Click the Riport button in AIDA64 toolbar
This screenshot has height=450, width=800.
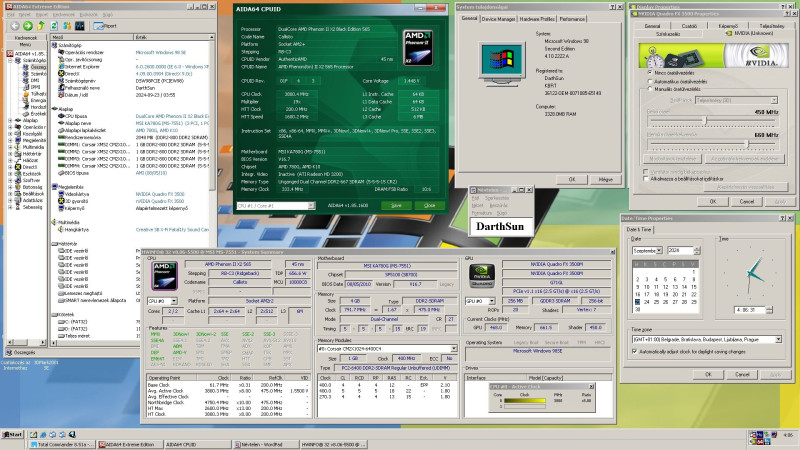pyautogui.click(x=105, y=26)
